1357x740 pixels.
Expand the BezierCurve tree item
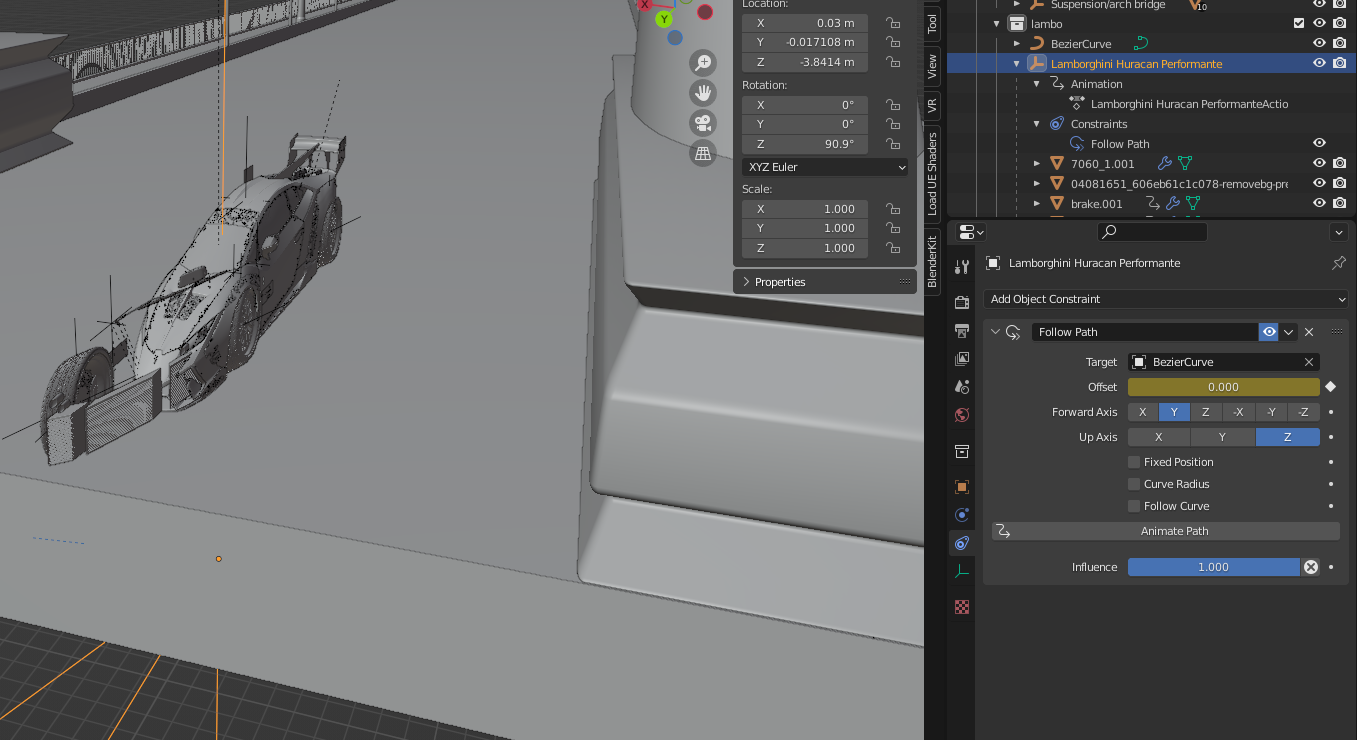tap(1017, 44)
